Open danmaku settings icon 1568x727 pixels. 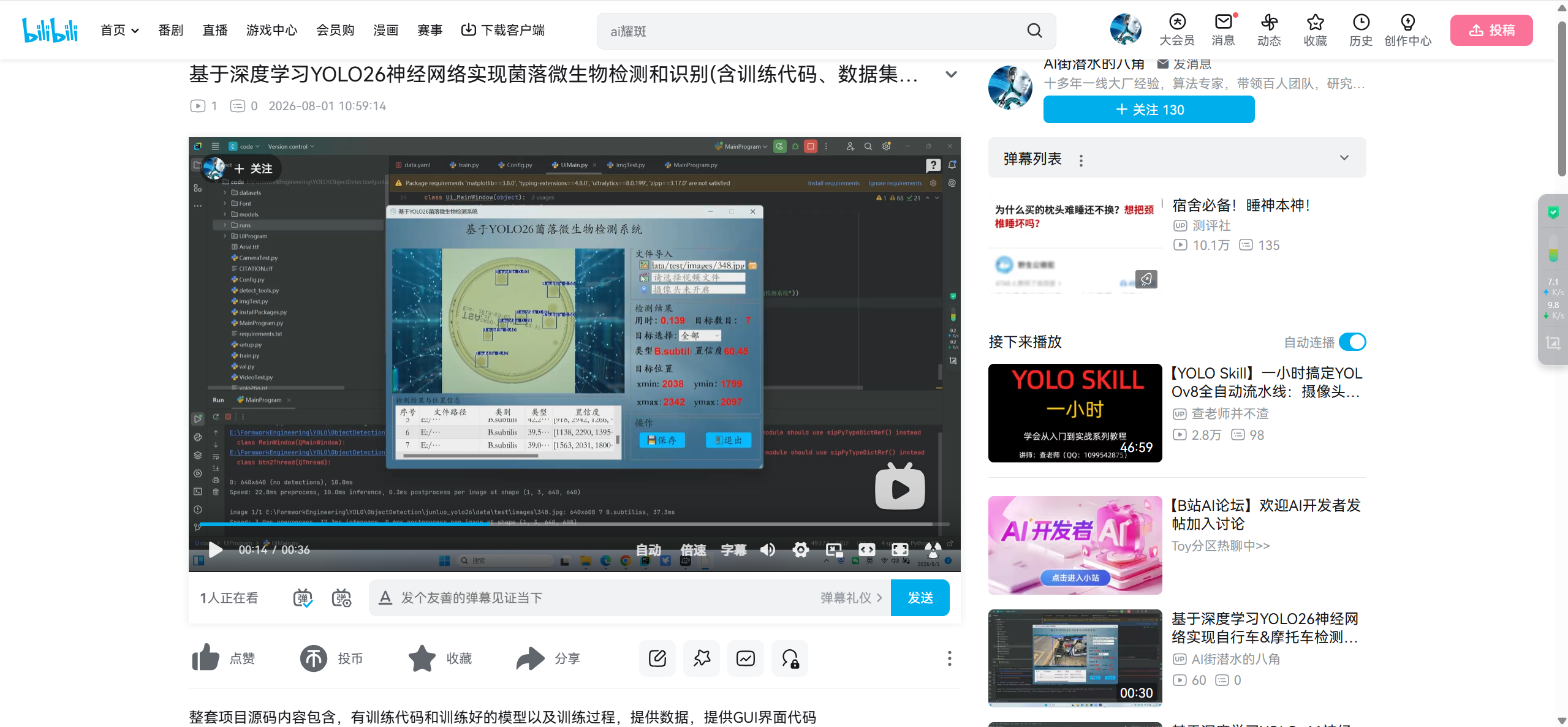[x=341, y=598]
